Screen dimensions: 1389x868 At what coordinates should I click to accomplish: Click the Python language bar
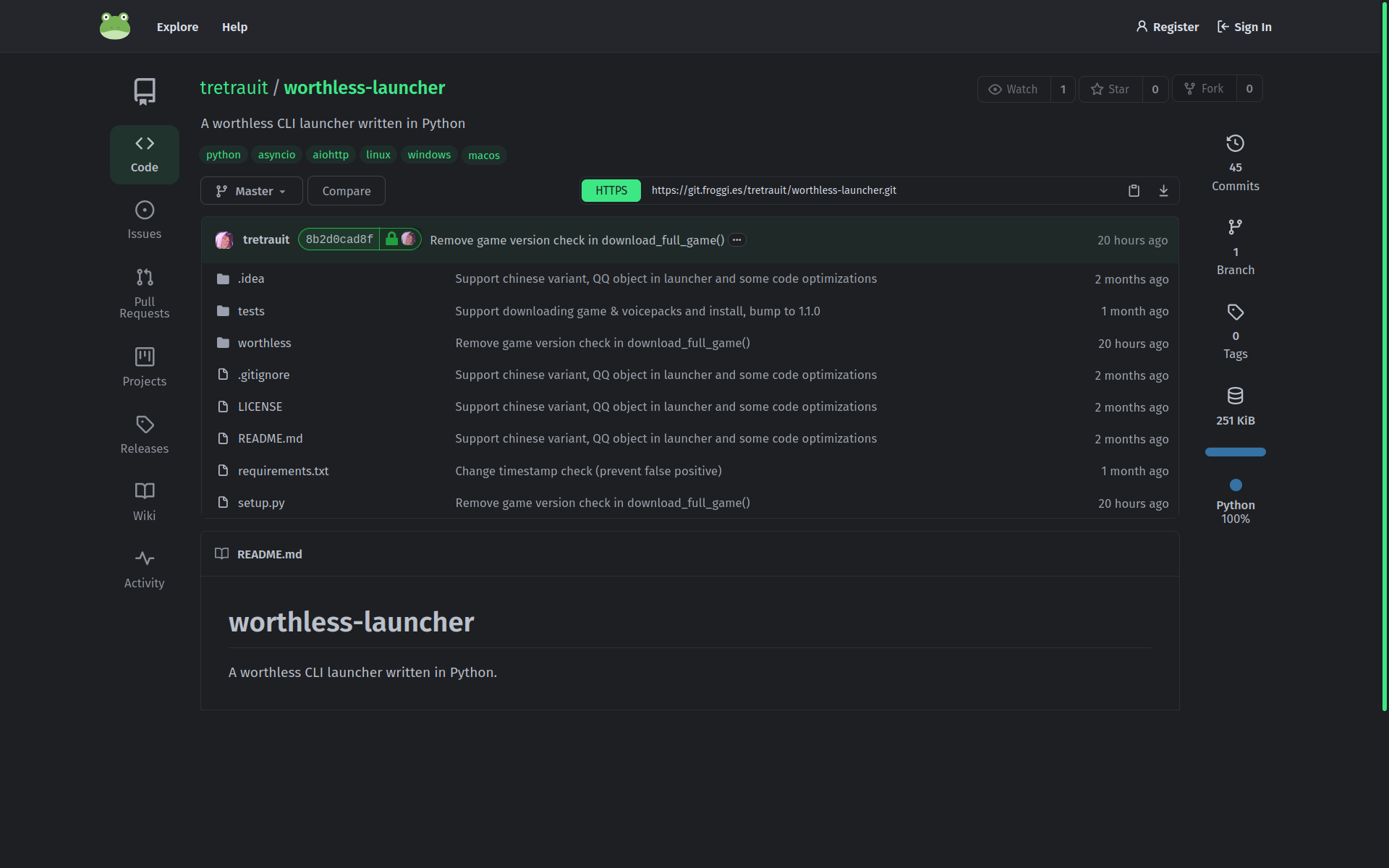(x=1235, y=452)
